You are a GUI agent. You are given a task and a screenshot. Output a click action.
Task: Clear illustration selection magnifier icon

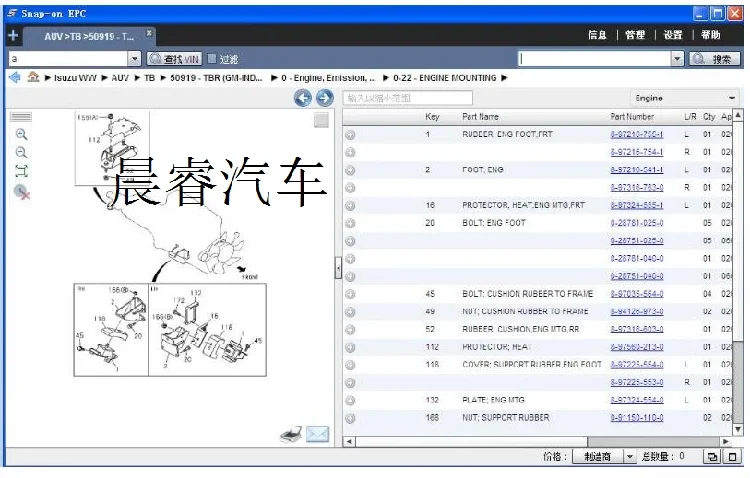(22, 191)
